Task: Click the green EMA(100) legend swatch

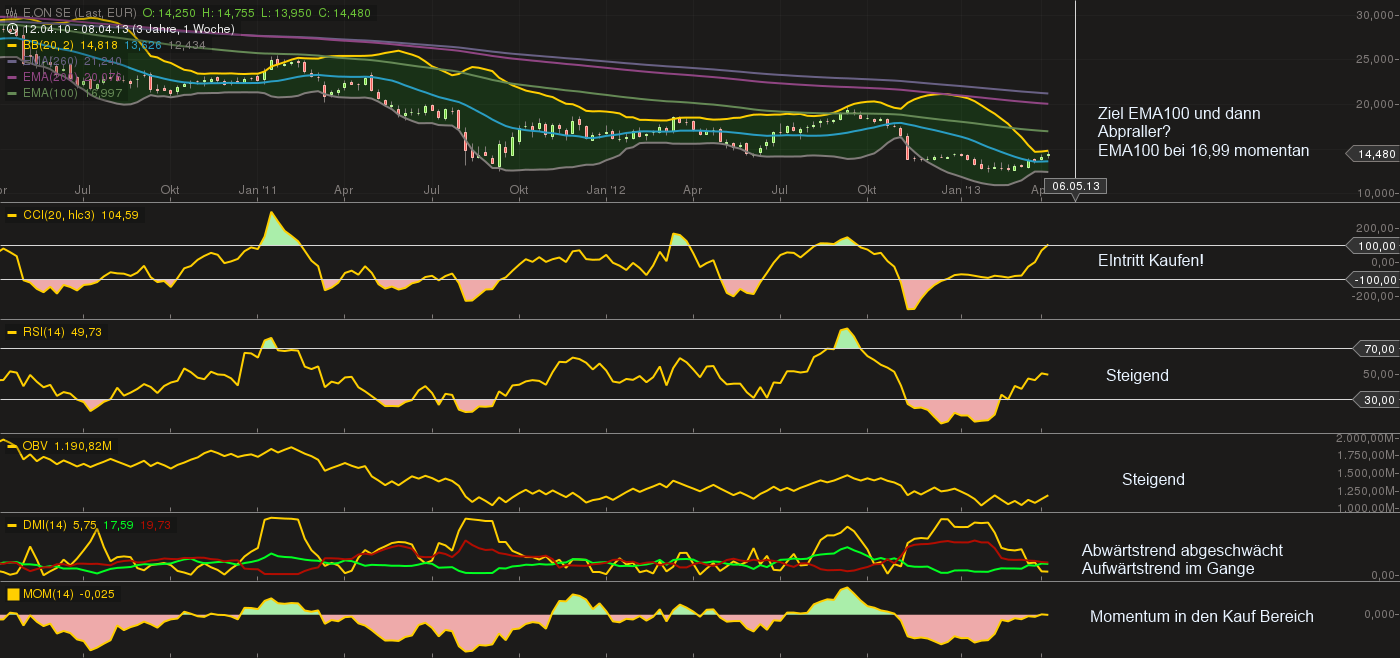Action: coord(12,93)
